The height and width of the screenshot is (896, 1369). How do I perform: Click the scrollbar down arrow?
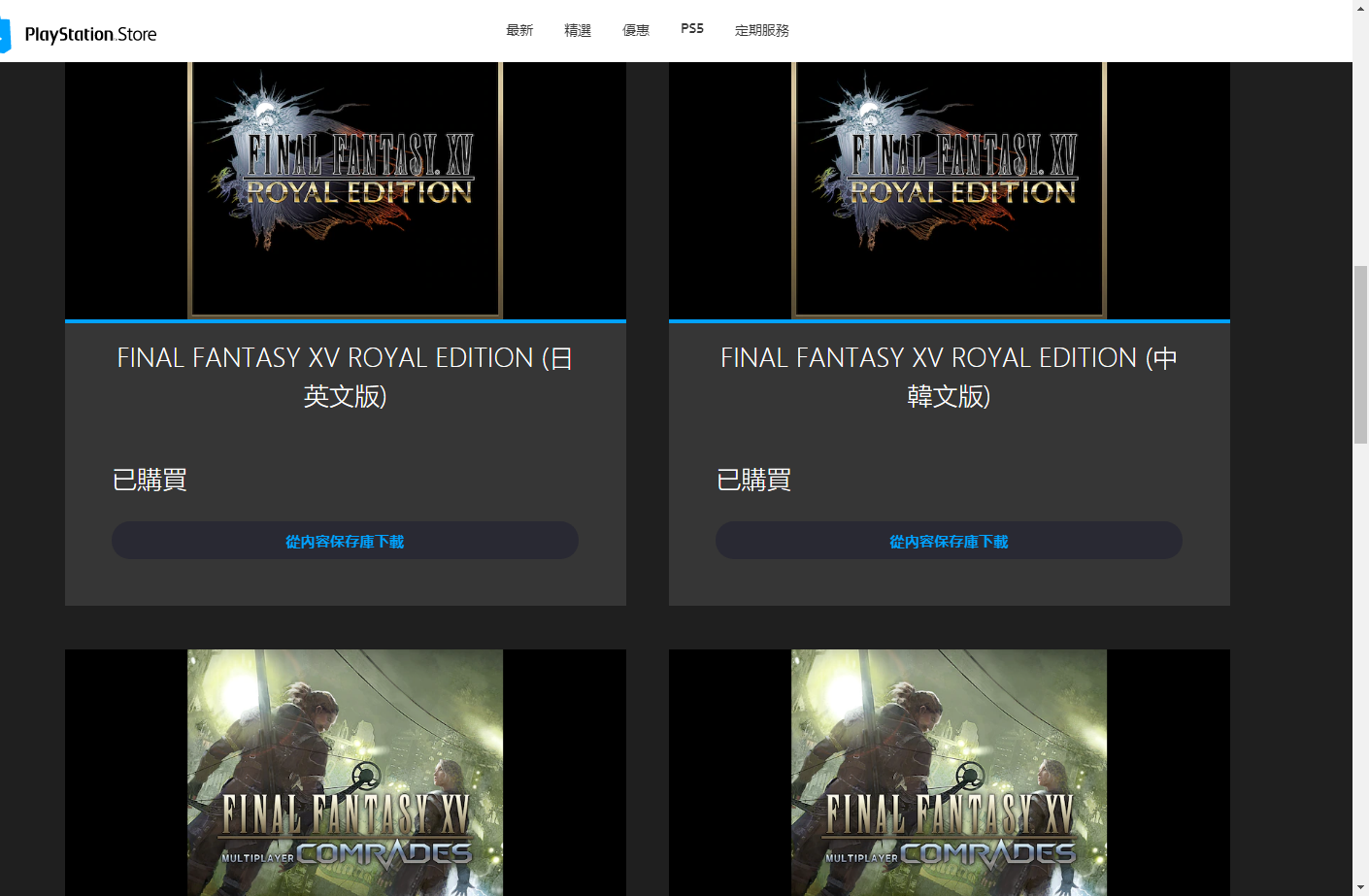point(1360,887)
